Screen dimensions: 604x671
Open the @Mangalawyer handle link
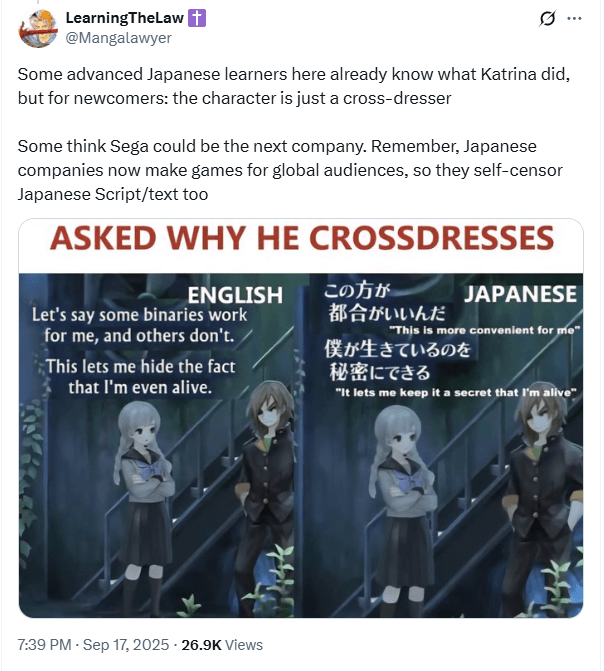(x=118, y=38)
